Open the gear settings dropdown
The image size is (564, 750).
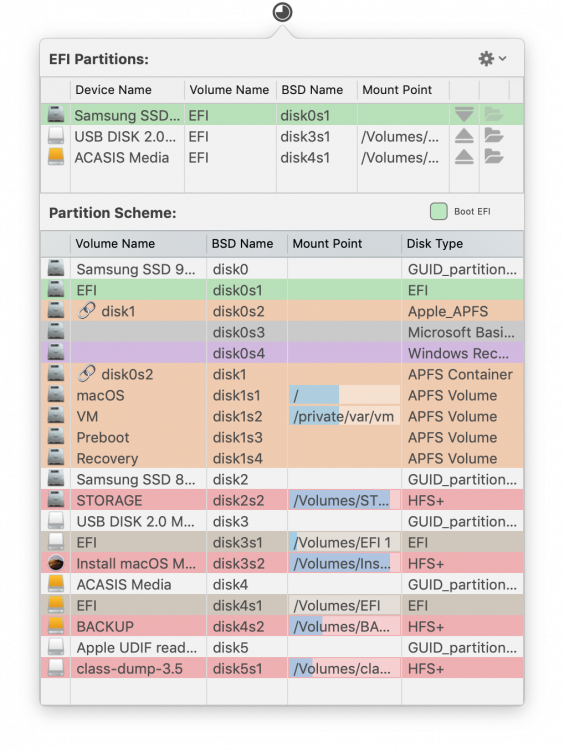(492, 58)
